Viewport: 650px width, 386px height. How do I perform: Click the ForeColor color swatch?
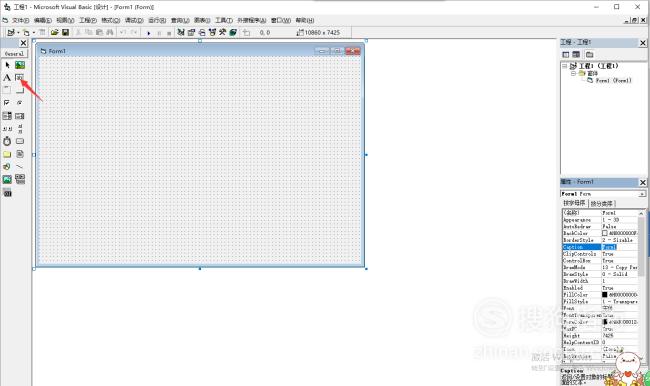click(605, 322)
